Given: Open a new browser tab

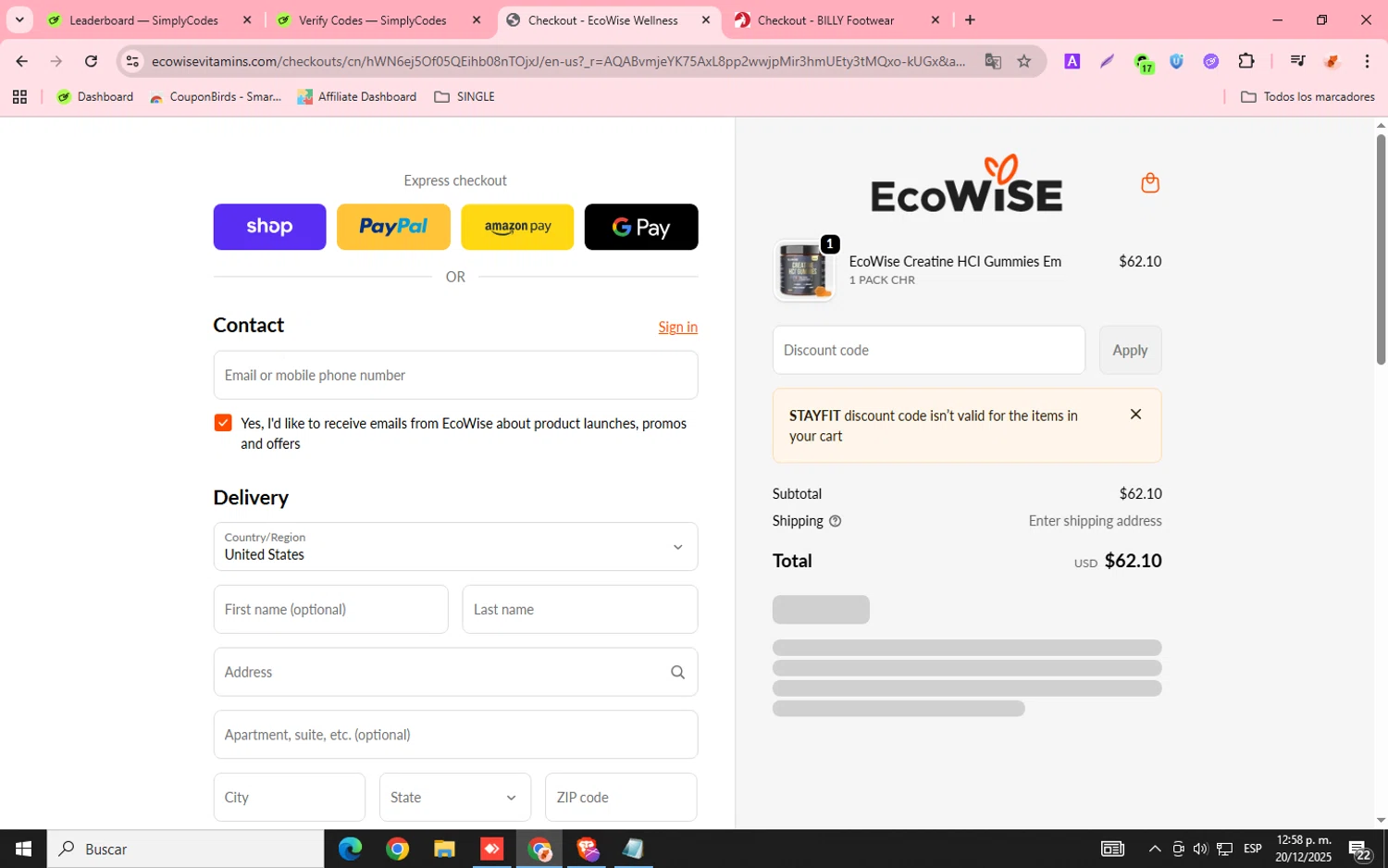Looking at the screenshot, I should tap(970, 19).
